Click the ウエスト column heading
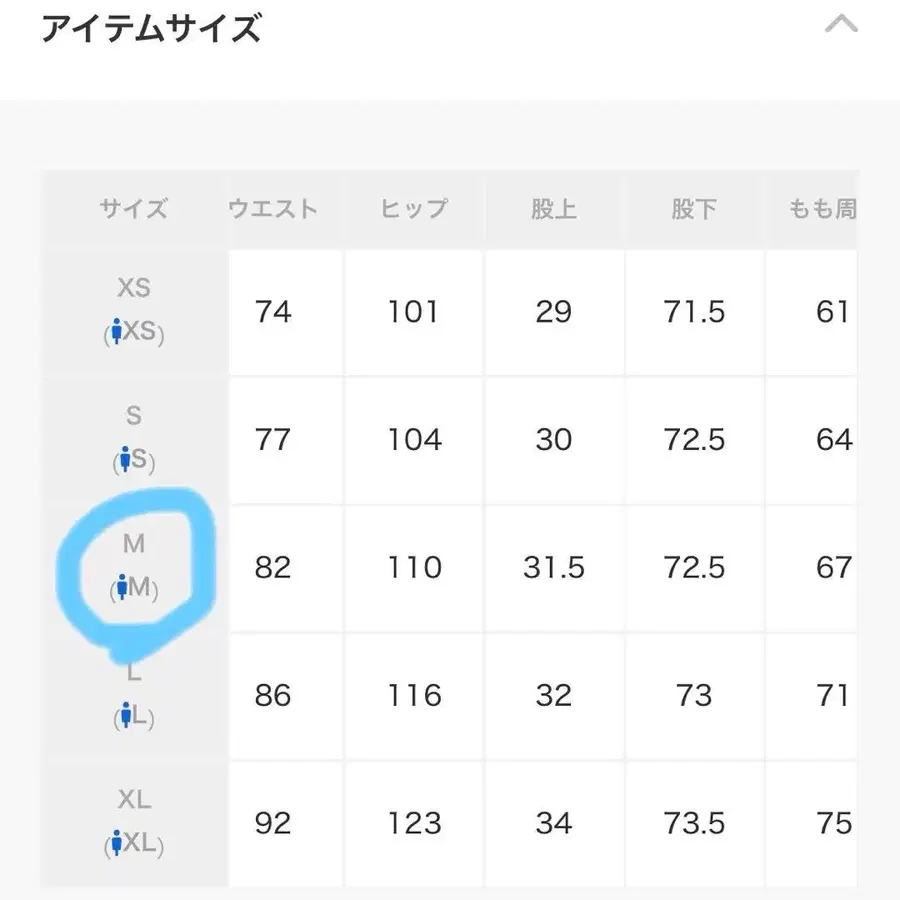900x900 pixels. (272, 208)
